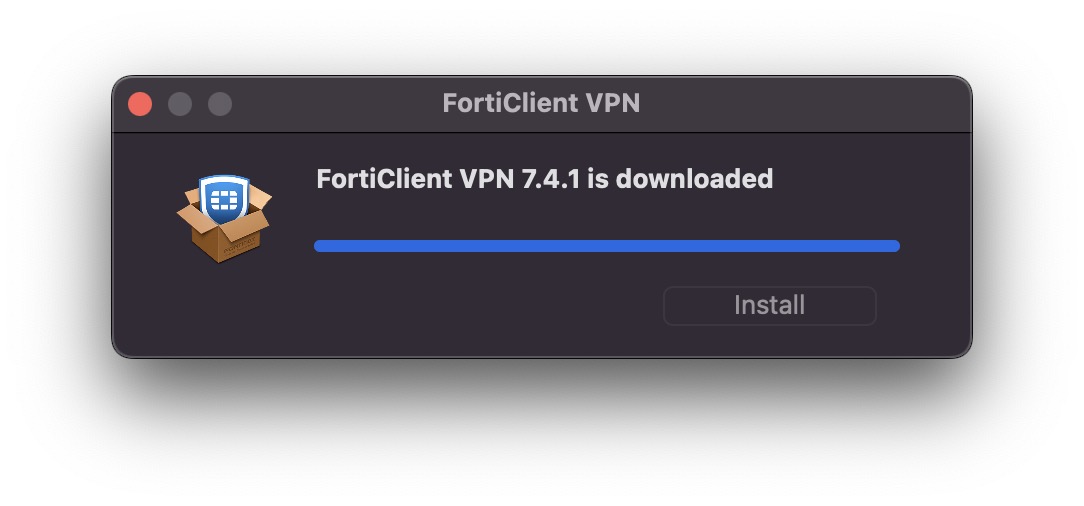Click the right end of the progress bar

click(895, 246)
